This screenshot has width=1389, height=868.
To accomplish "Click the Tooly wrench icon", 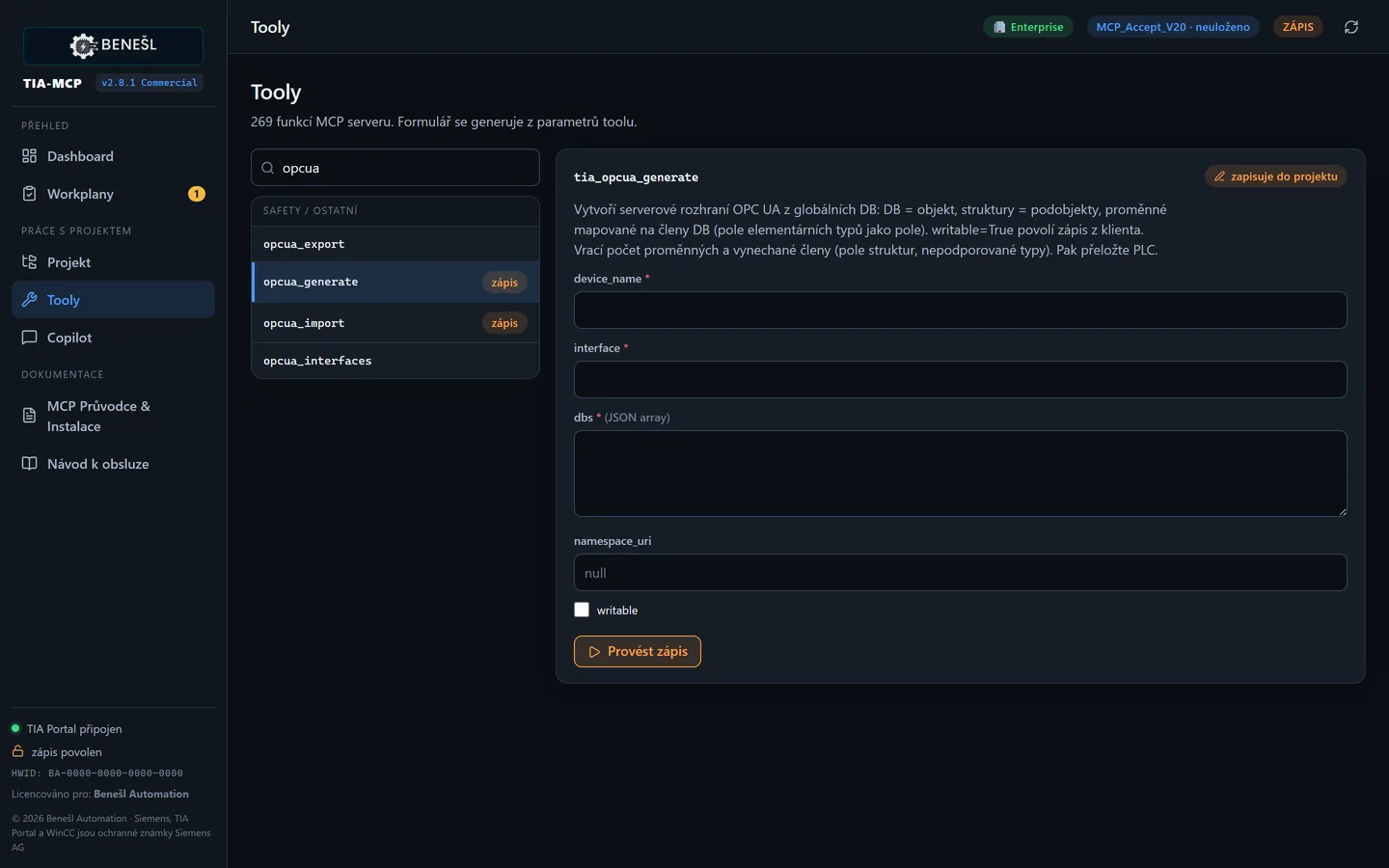I will pyautogui.click(x=29, y=300).
